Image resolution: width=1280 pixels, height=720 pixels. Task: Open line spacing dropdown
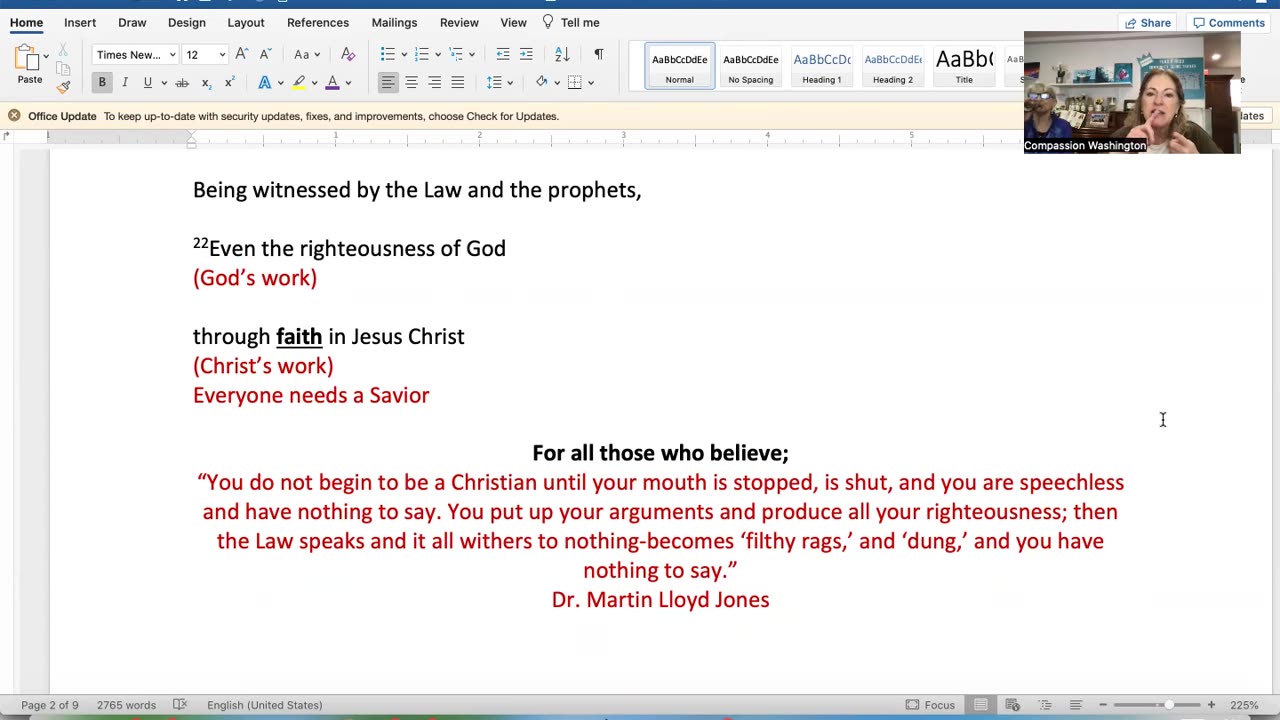[x=498, y=82]
